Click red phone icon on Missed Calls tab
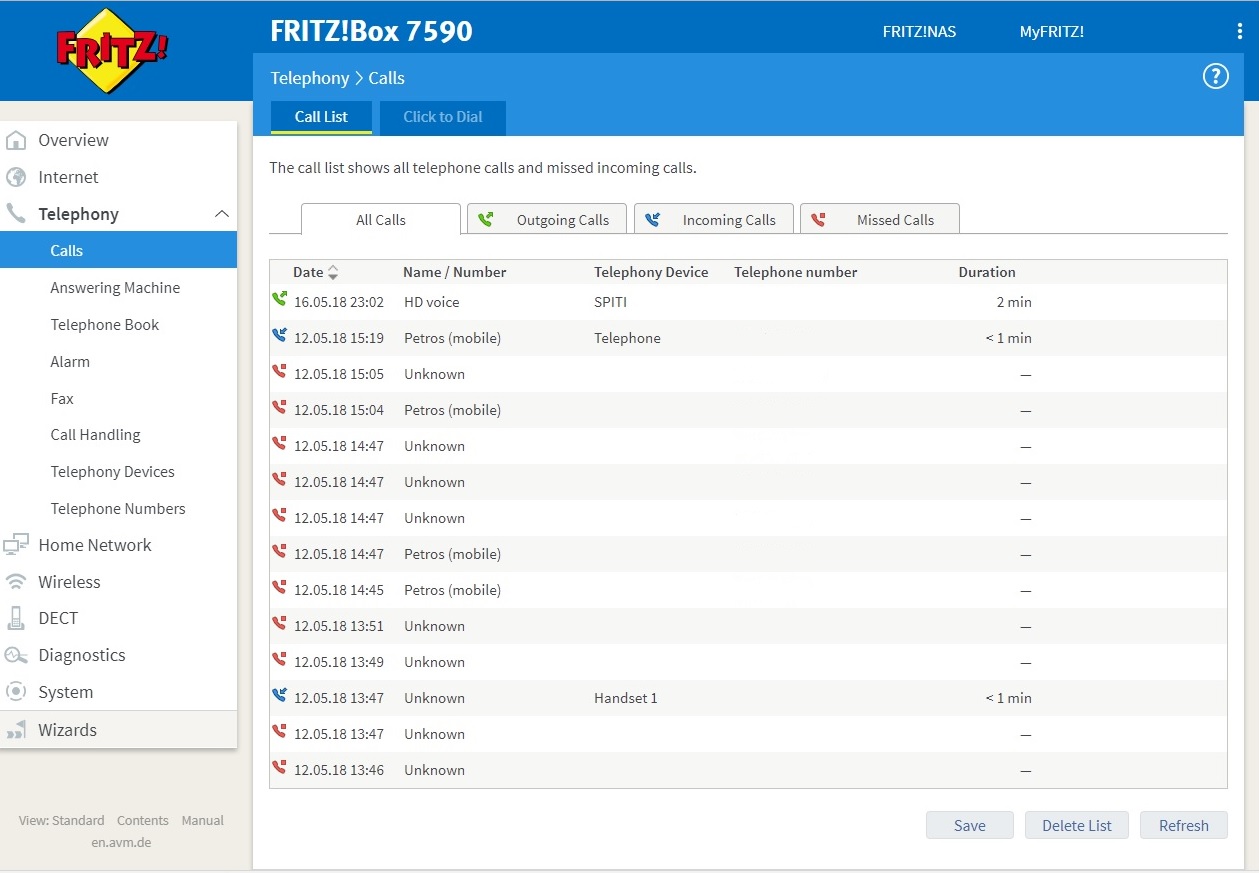Image resolution: width=1259 pixels, height=873 pixels. coord(818,219)
